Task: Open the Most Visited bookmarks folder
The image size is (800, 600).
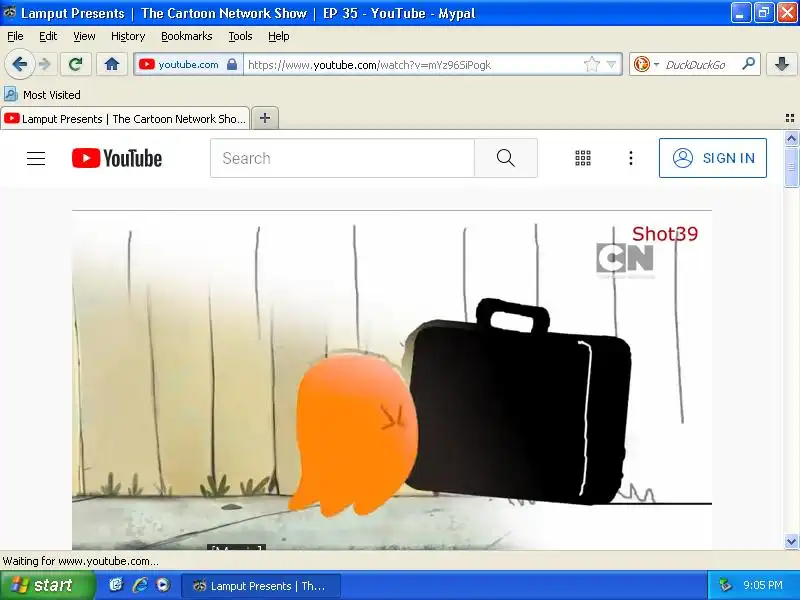Action: pyautogui.click(x=42, y=95)
